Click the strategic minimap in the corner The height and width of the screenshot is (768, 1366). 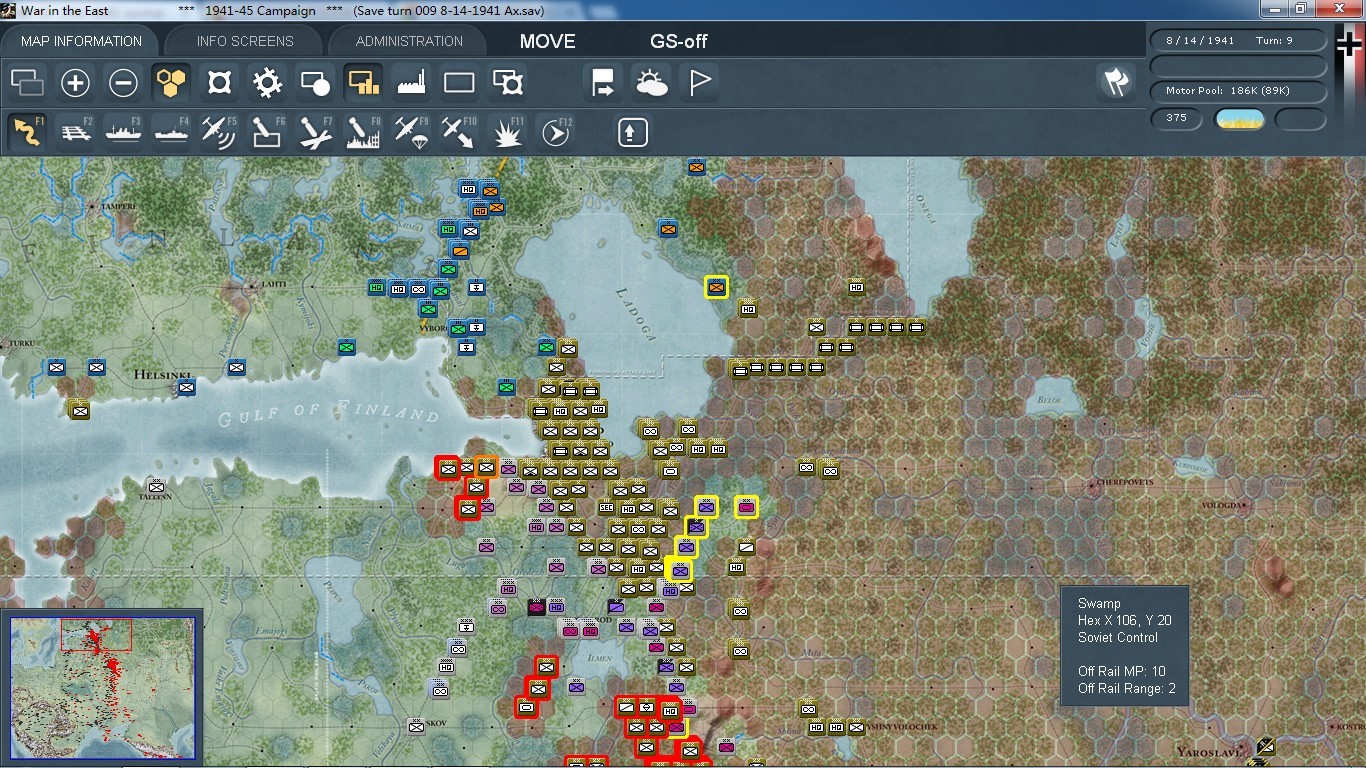tap(103, 687)
